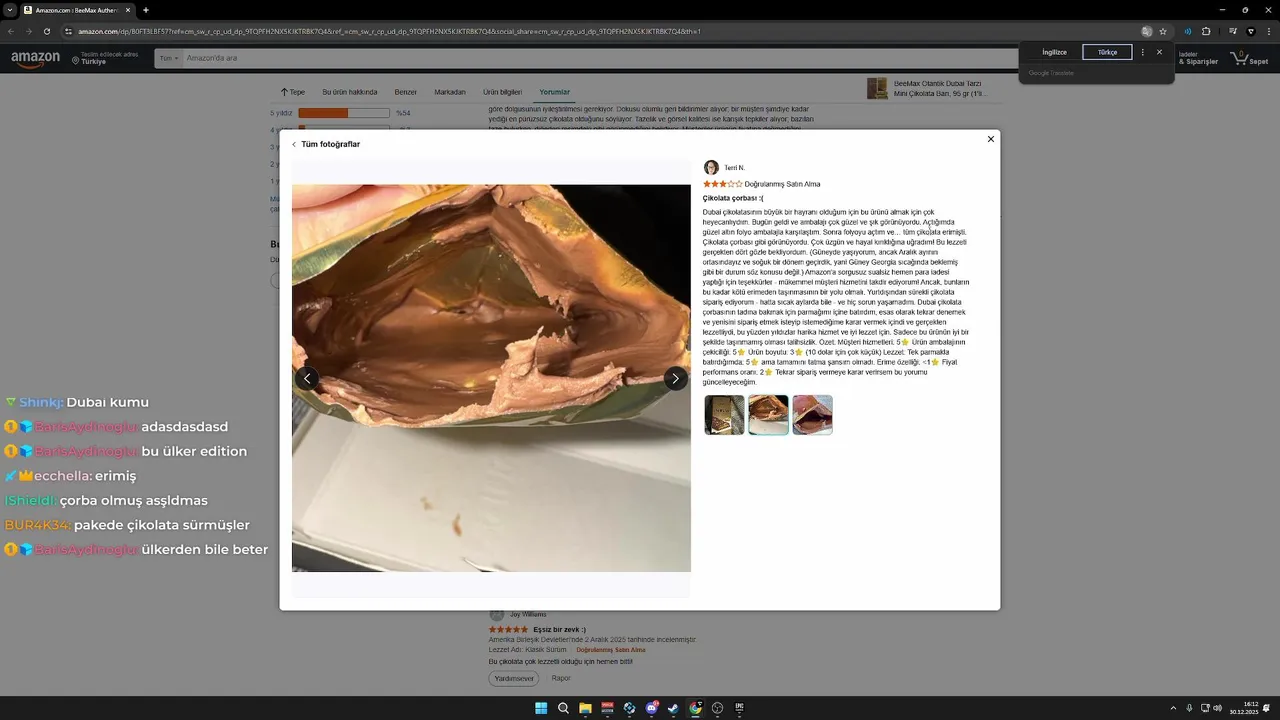Select the second review photo thumbnail
This screenshot has height=720, width=1280.
pos(768,415)
